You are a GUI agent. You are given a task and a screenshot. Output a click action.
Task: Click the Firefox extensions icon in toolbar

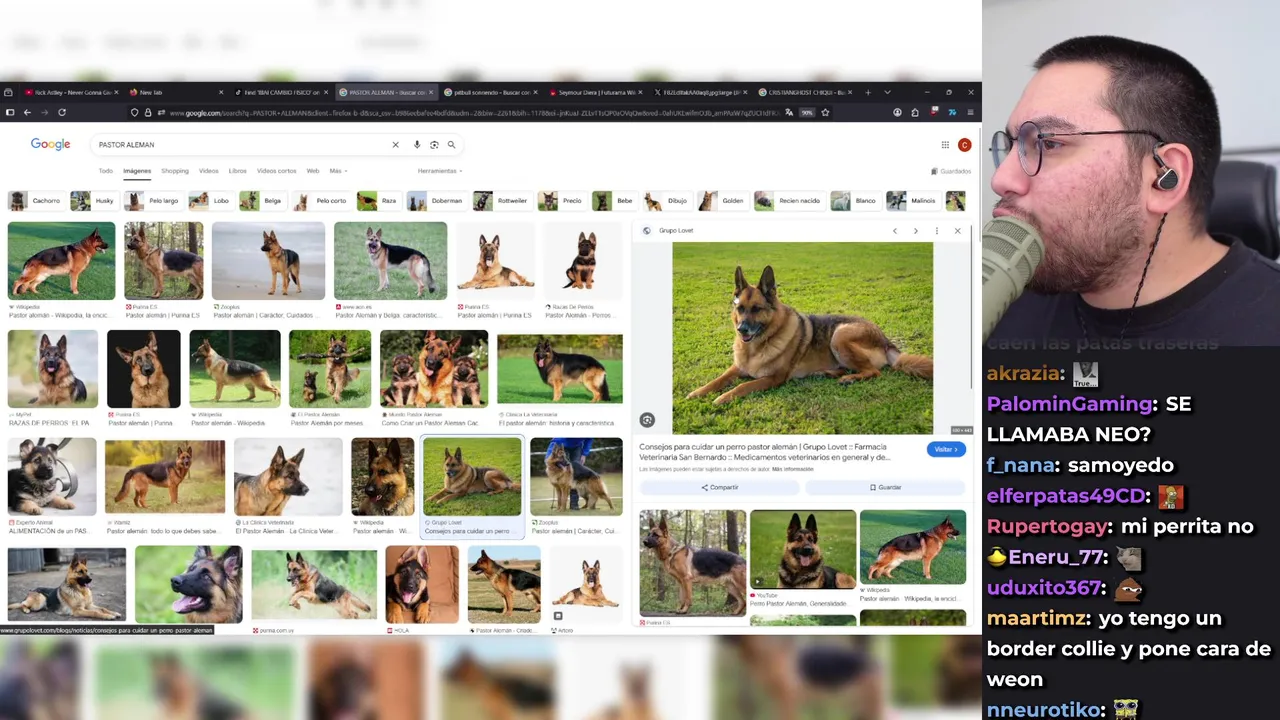tap(915, 112)
